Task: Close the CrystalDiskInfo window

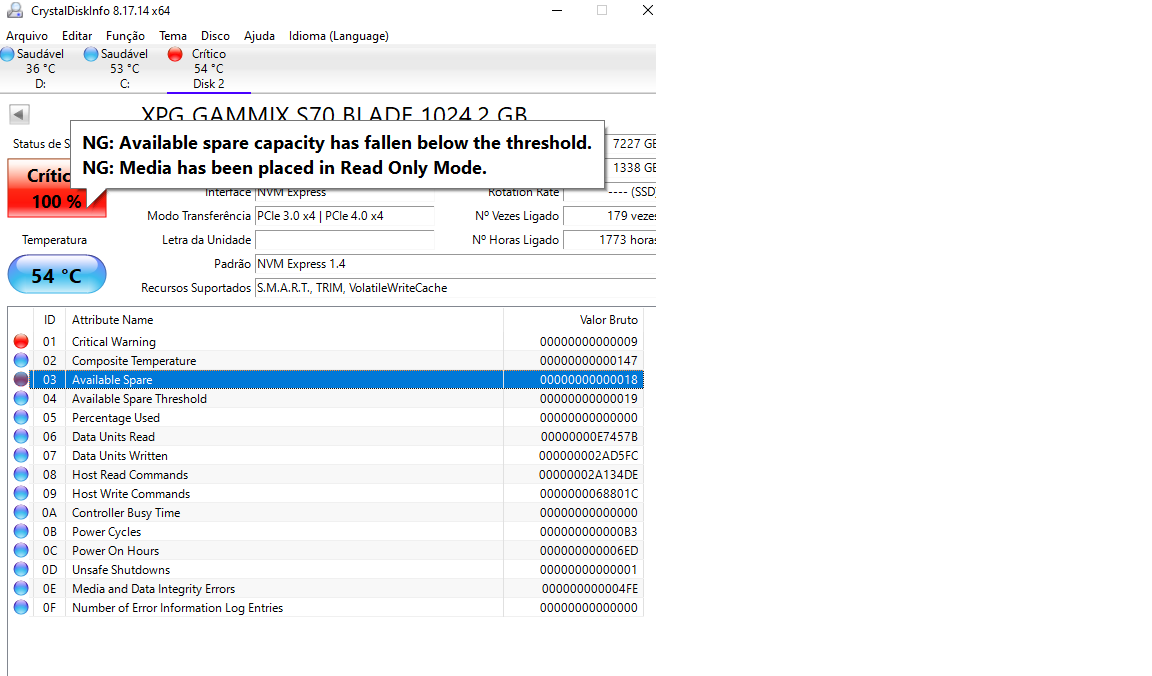Action: (647, 10)
